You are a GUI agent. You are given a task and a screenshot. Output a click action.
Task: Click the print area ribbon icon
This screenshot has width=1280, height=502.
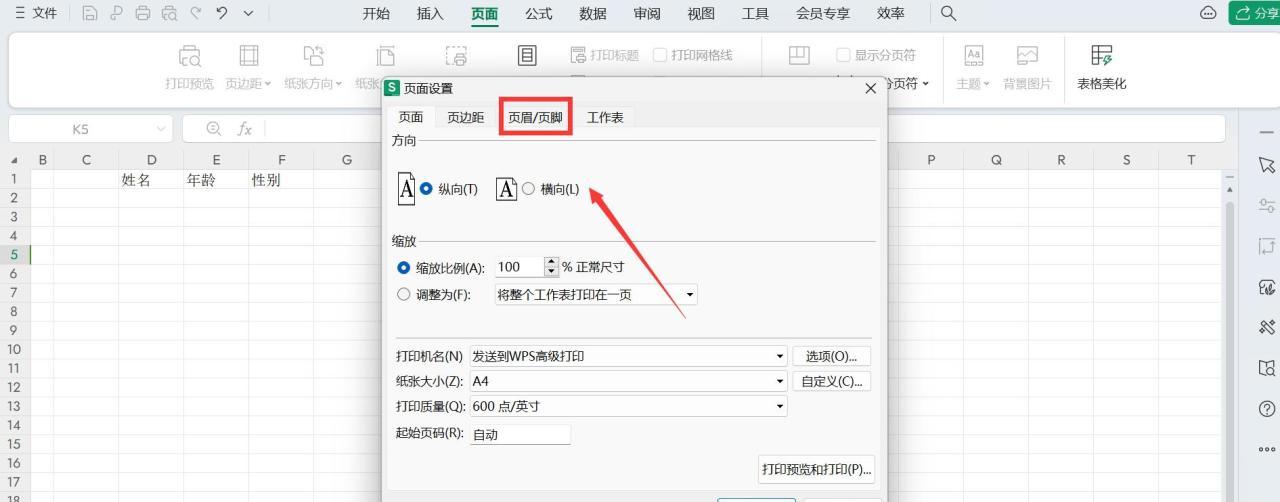point(456,57)
